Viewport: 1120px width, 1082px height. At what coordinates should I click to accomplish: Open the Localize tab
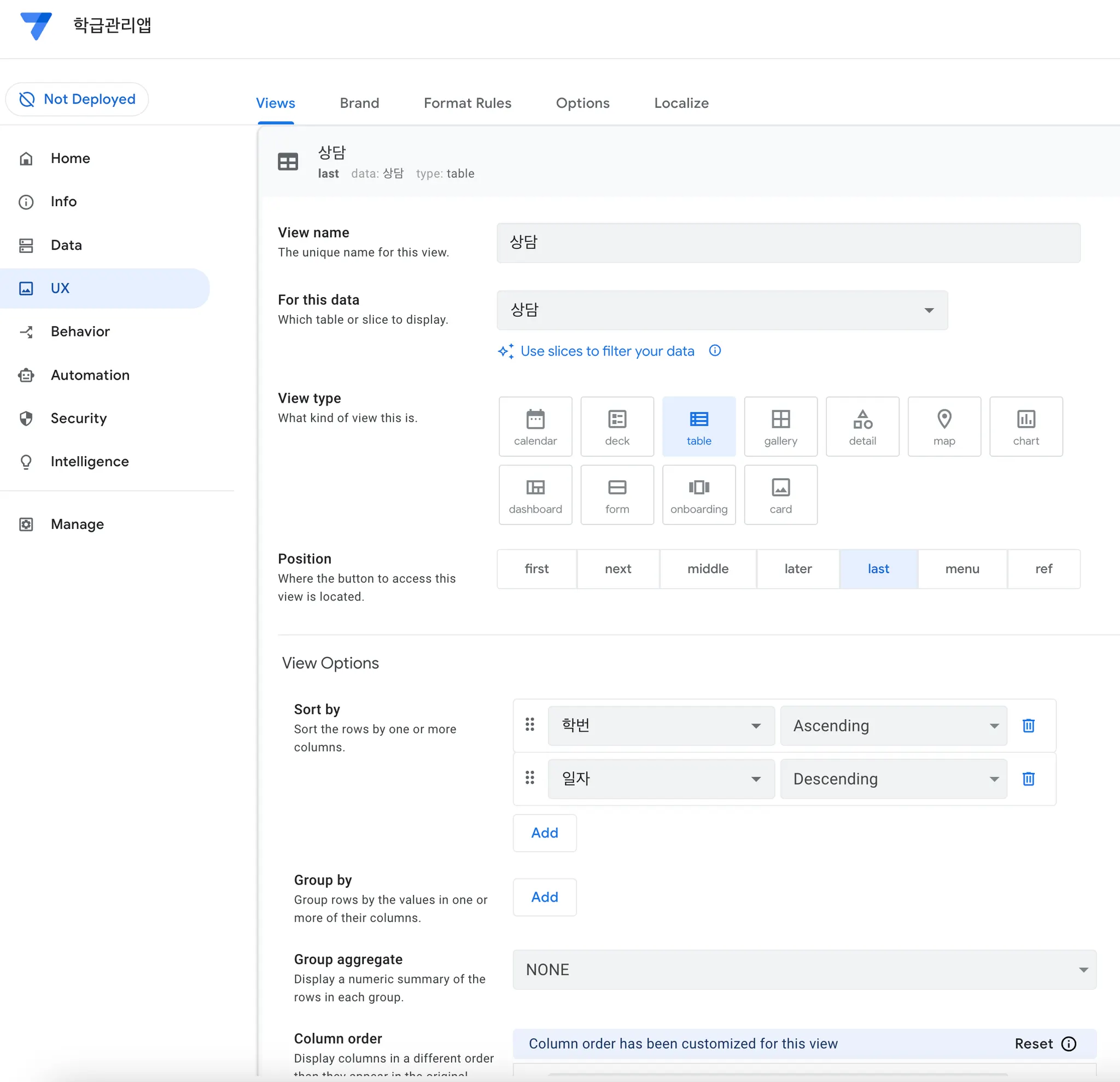tap(680, 103)
